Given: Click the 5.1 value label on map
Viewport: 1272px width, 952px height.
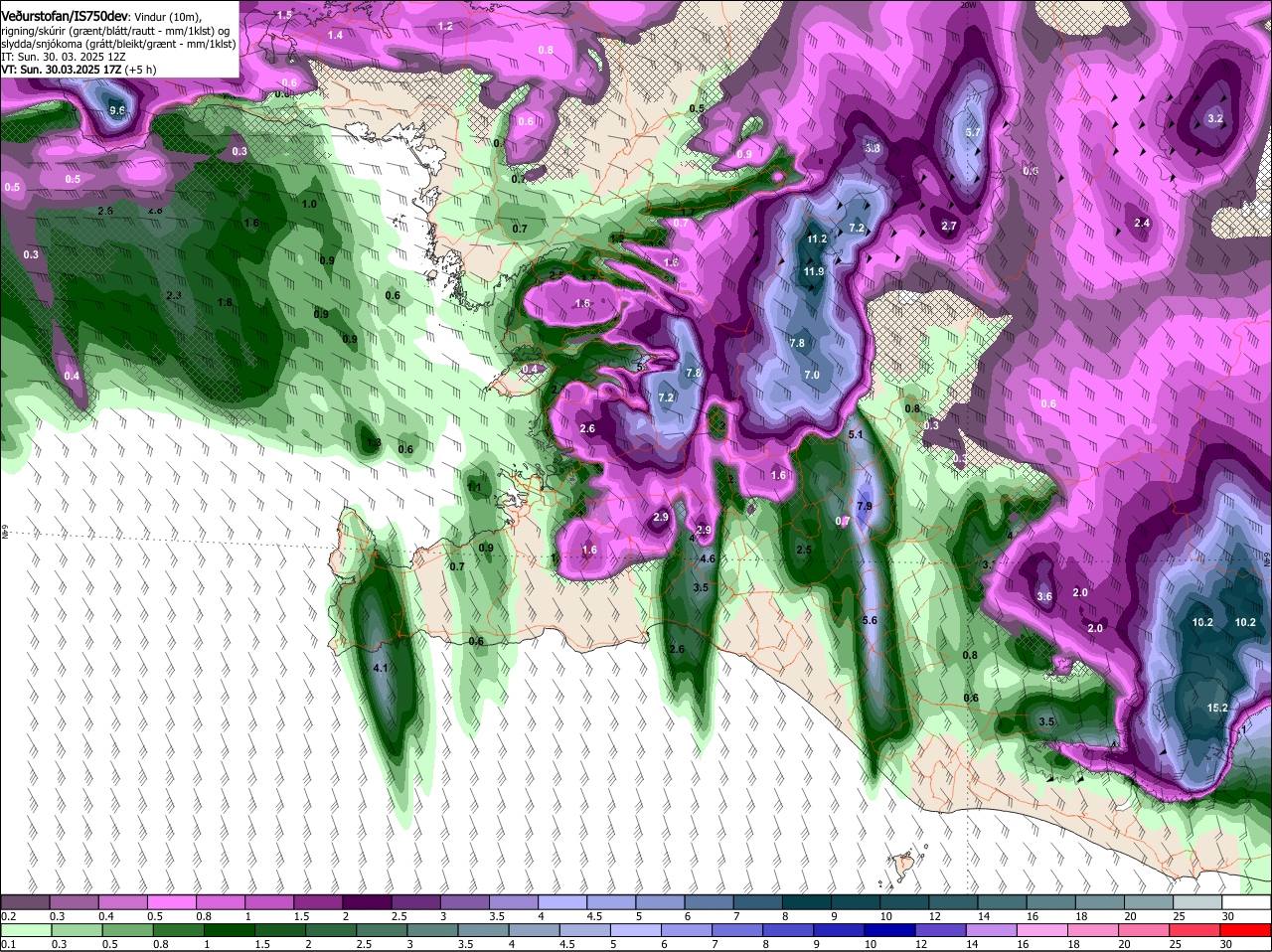Looking at the screenshot, I should [856, 434].
